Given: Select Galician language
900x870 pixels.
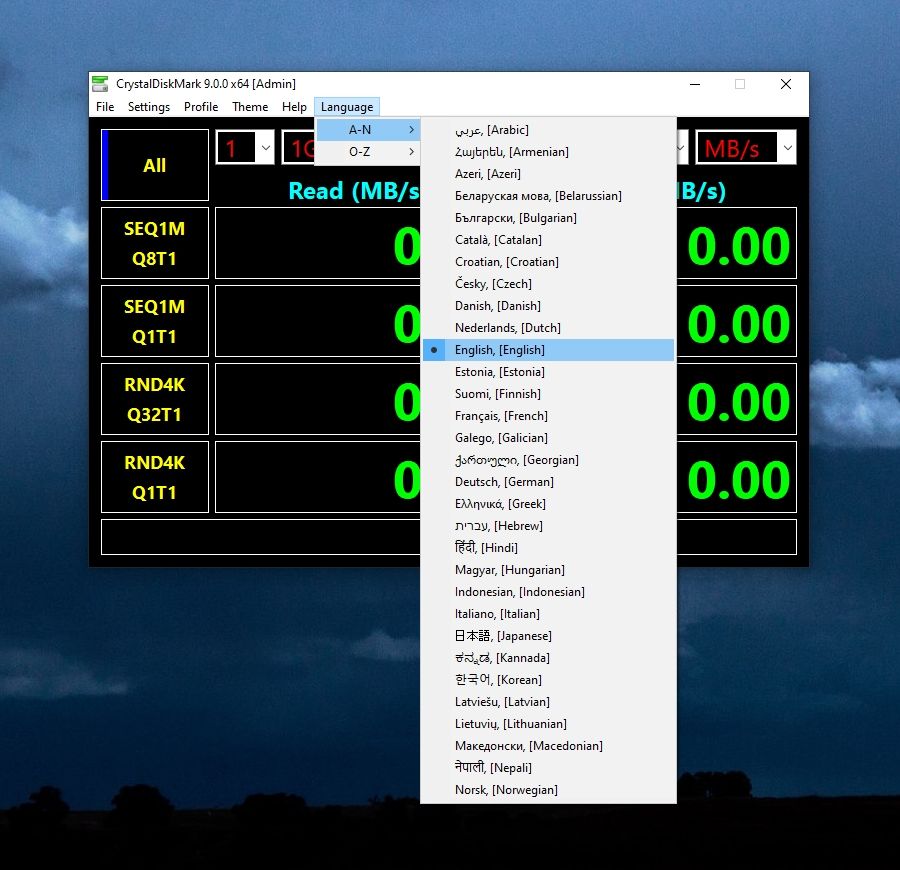Looking at the screenshot, I should (x=548, y=438).
